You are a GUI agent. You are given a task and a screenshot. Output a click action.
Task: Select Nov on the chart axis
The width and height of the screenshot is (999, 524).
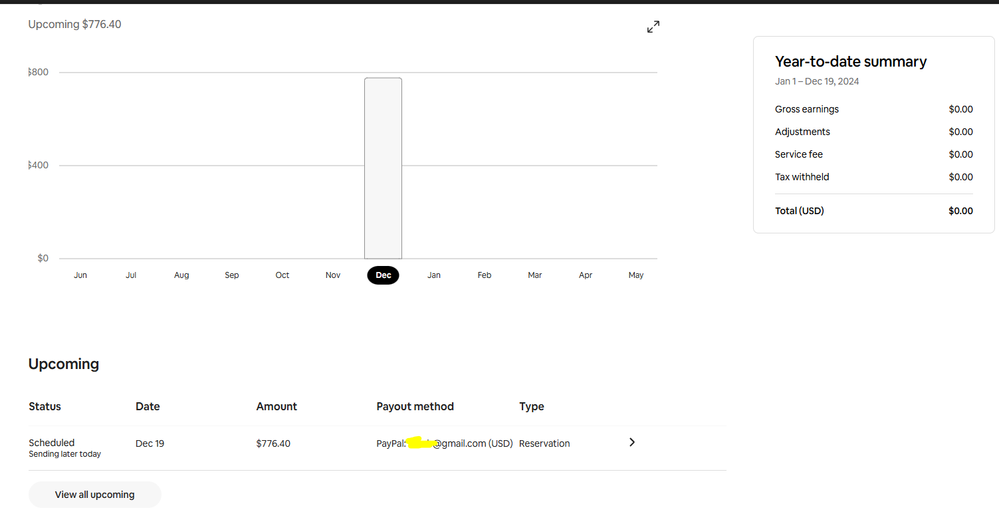pyautogui.click(x=333, y=275)
